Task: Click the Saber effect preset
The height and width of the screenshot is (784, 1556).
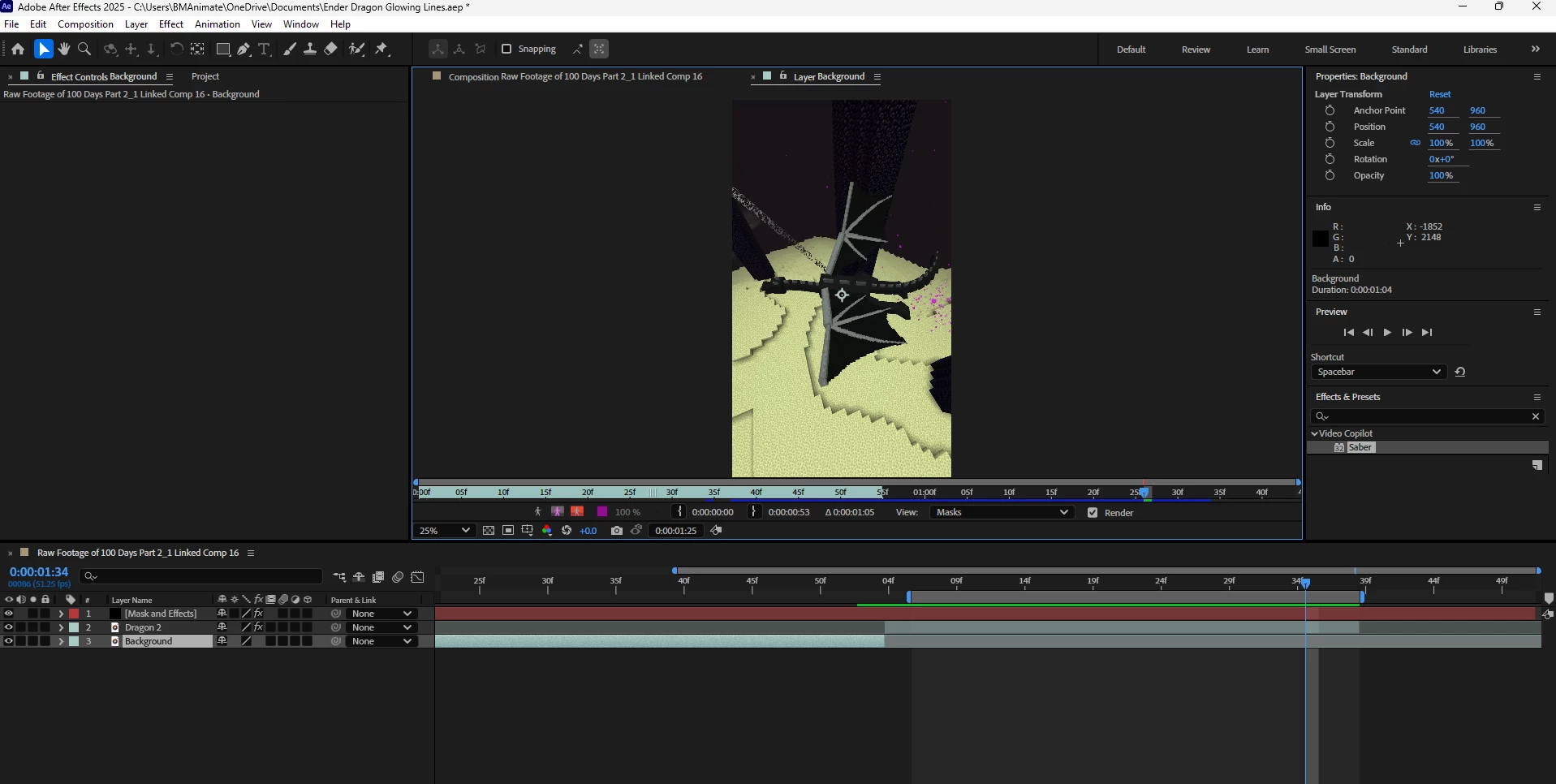Action: click(x=1360, y=447)
